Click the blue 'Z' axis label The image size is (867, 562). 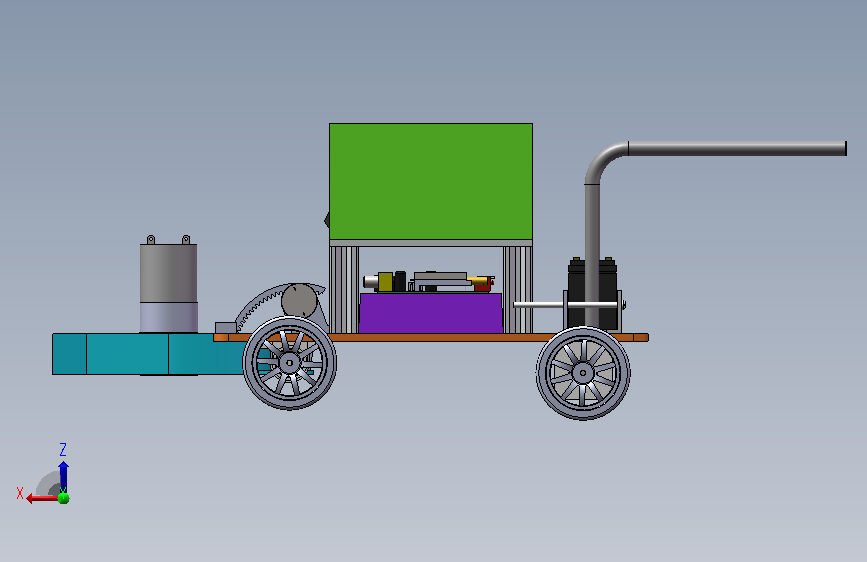[x=63, y=449]
